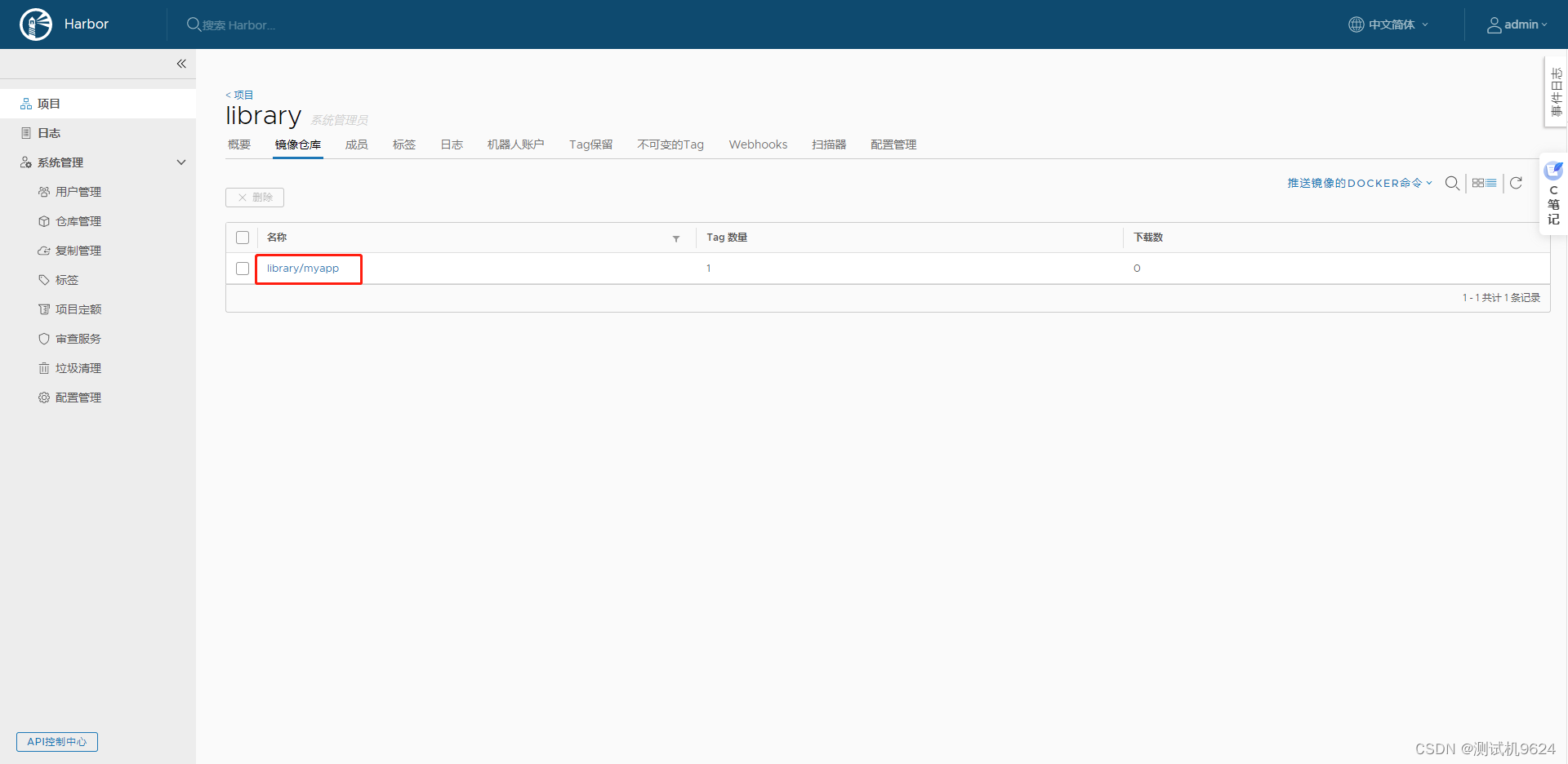Image resolution: width=1568 pixels, height=764 pixels.
Task: Open the 中文简体 language dropdown
Action: (x=1388, y=24)
